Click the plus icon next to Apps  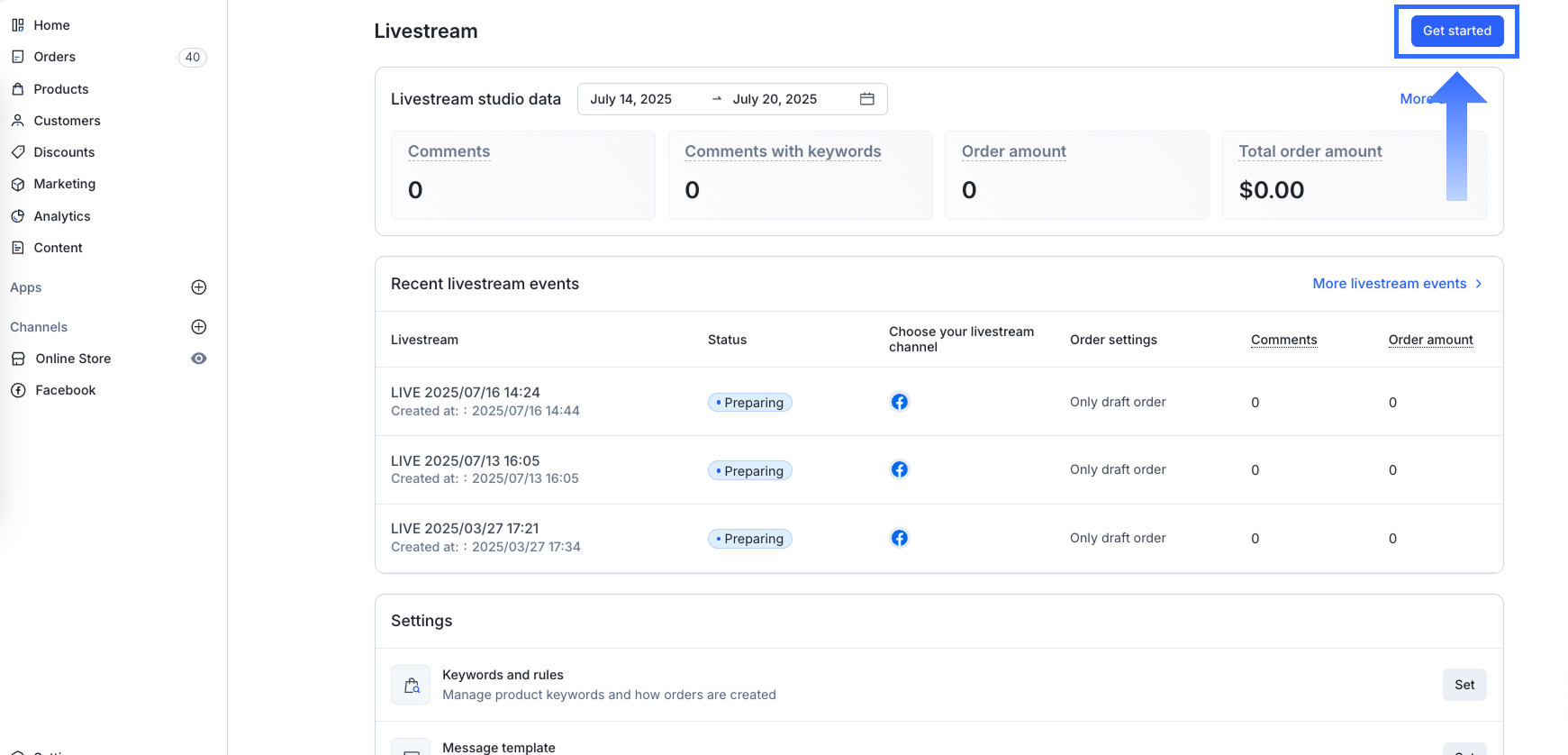click(x=199, y=287)
